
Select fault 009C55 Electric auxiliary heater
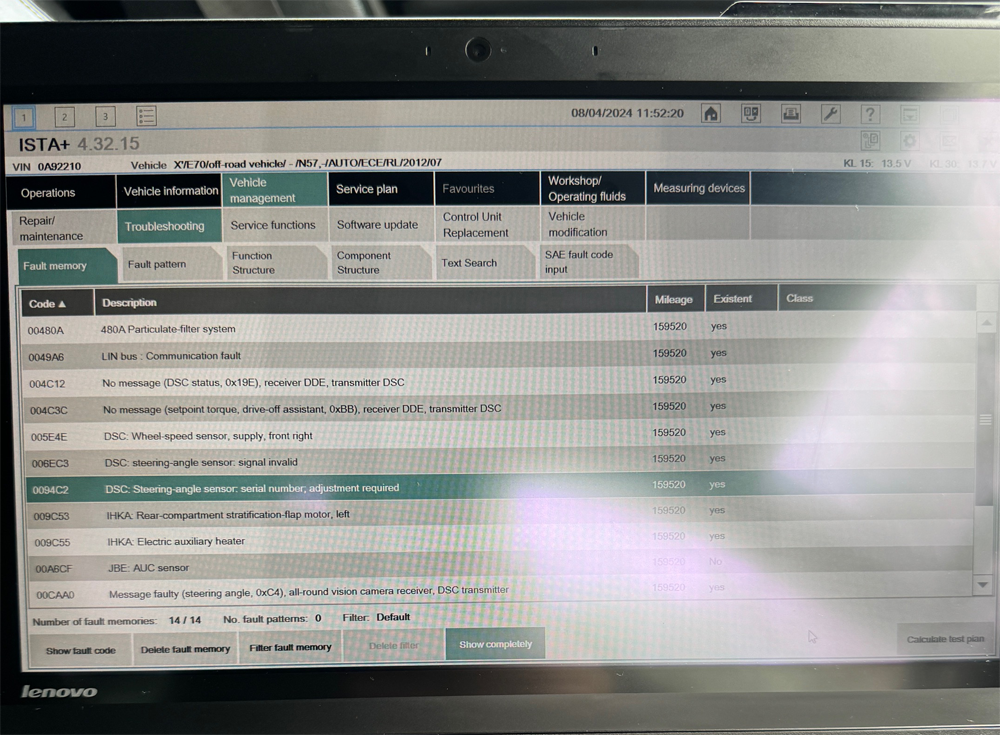tap(501, 540)
